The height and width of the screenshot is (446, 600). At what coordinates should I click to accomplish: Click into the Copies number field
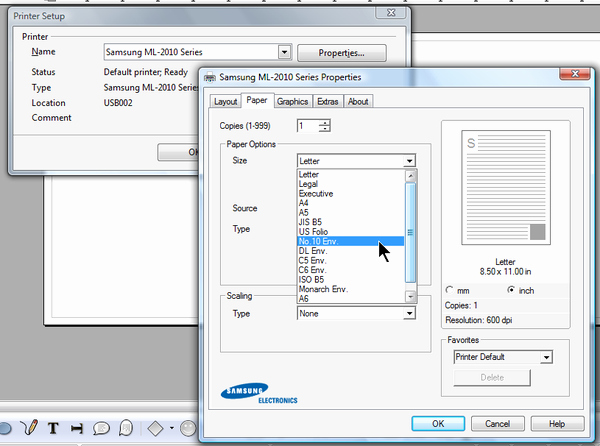pyautogui.click(x=308, y=125)
